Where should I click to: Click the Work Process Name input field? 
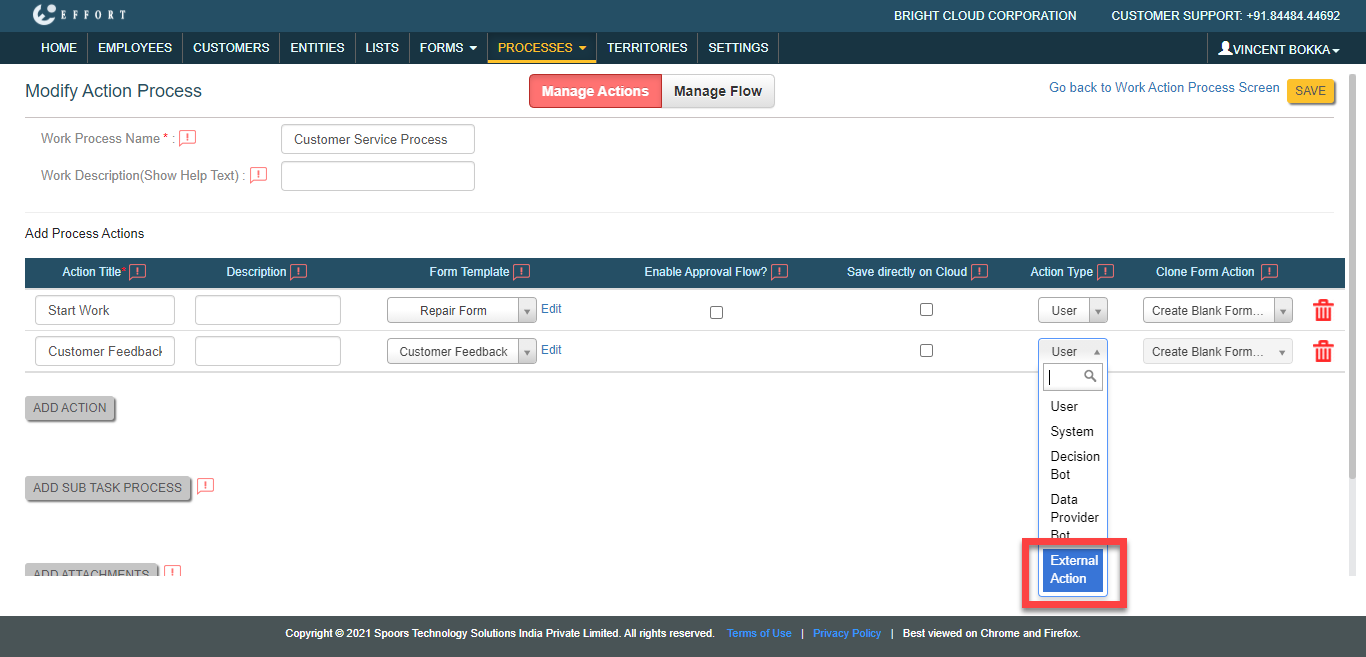click(x=377, y=140)
